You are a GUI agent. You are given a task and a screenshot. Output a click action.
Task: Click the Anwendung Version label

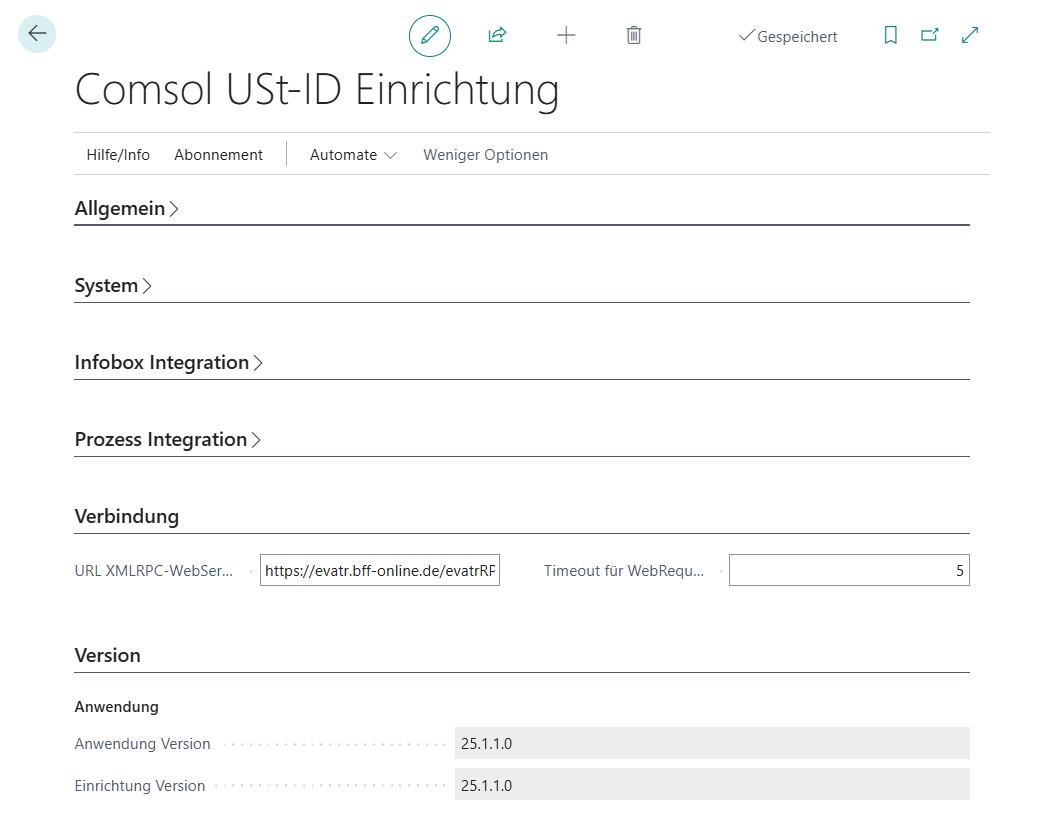click(x=142, y=744)
